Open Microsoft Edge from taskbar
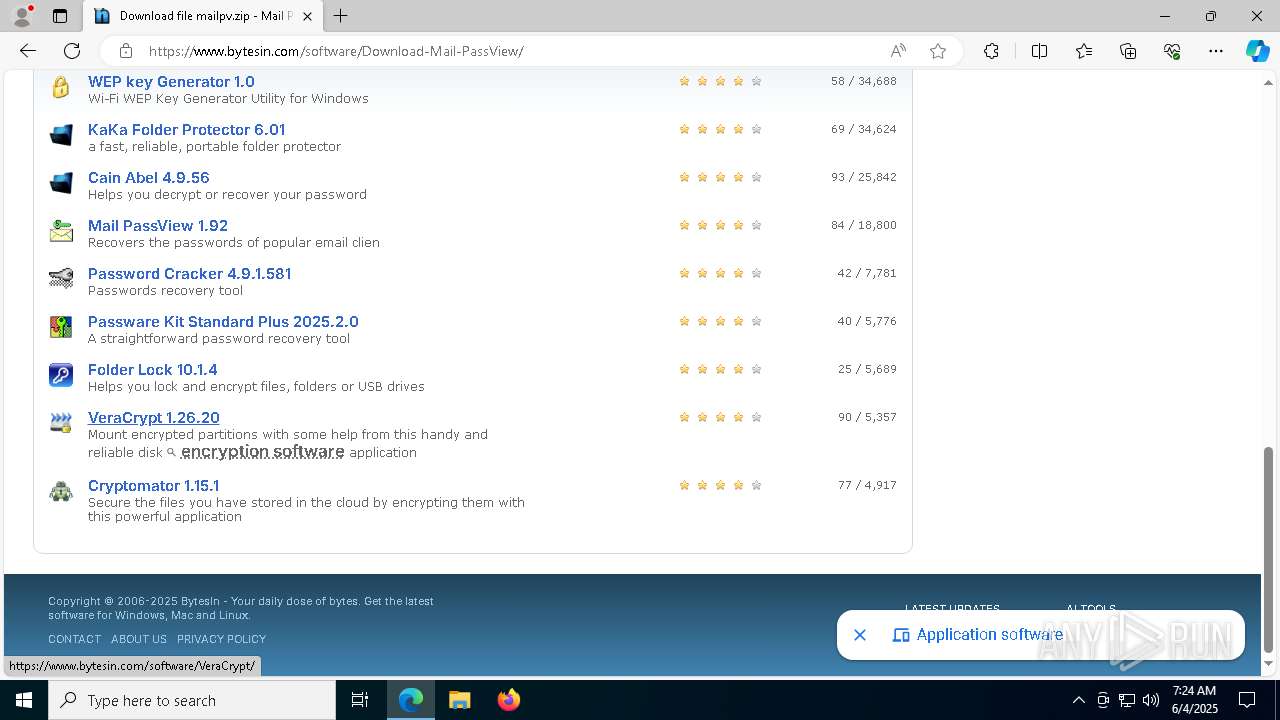 pos(411,700)
